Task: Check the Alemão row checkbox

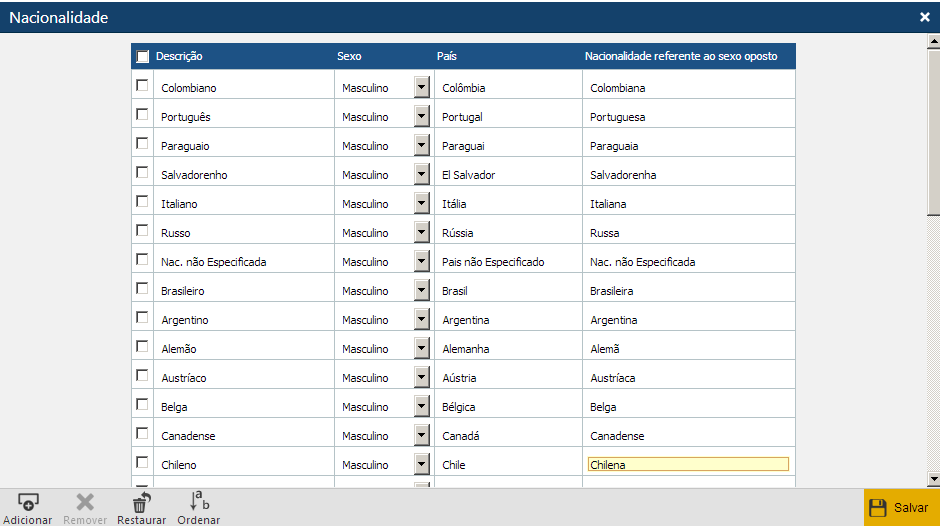Action: (142, 346)
